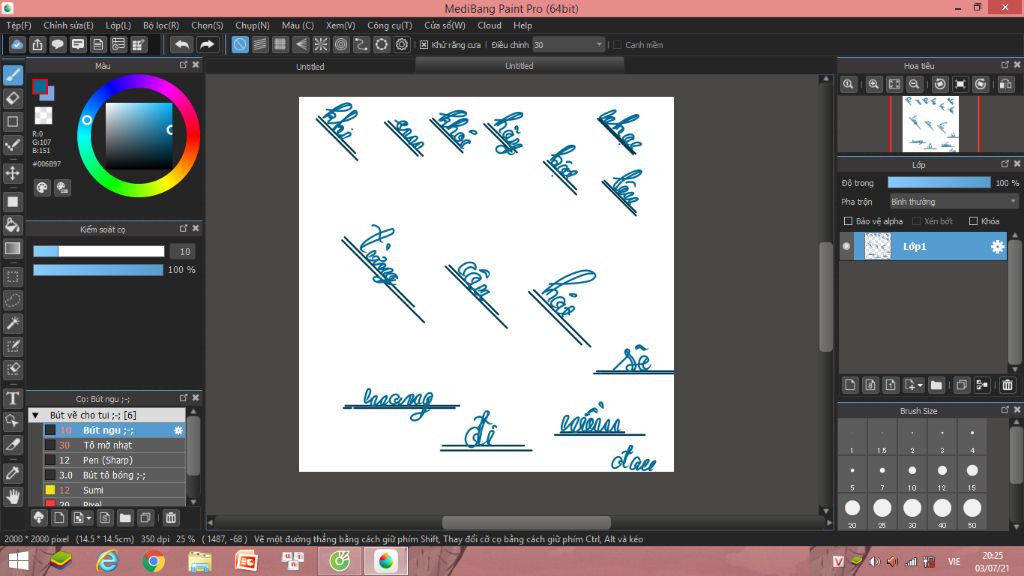Open 'Pha trộn' blending mode dropdown
The image size is (1024, 576).
pos(953,202)
